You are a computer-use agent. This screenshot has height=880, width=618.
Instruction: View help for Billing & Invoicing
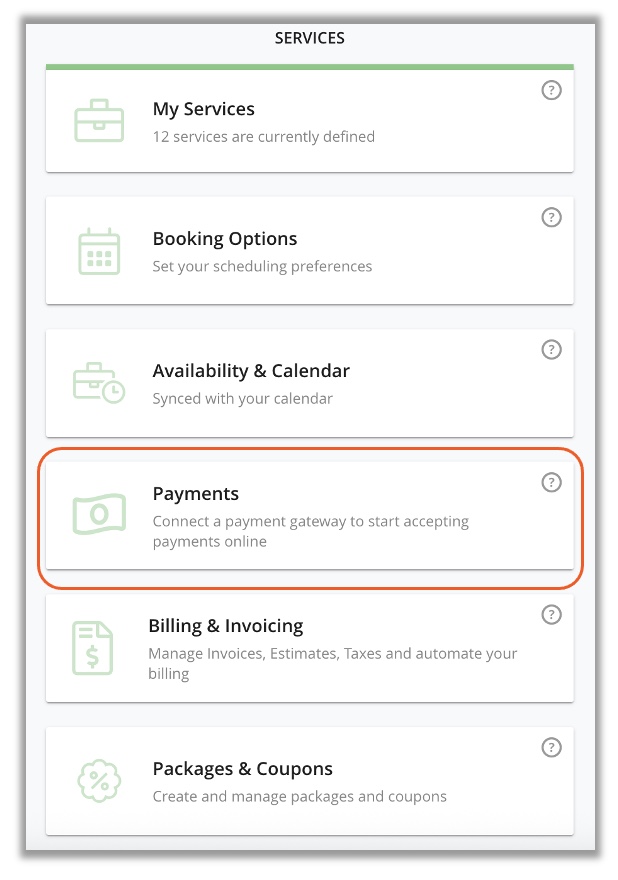551,615
